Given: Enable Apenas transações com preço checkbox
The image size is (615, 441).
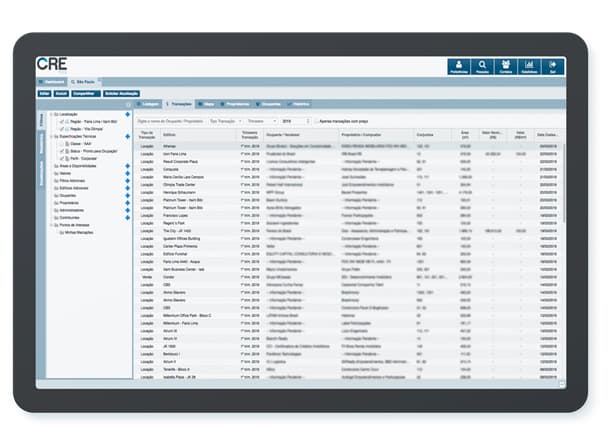Looking at the screenshot, I should 316,121.
